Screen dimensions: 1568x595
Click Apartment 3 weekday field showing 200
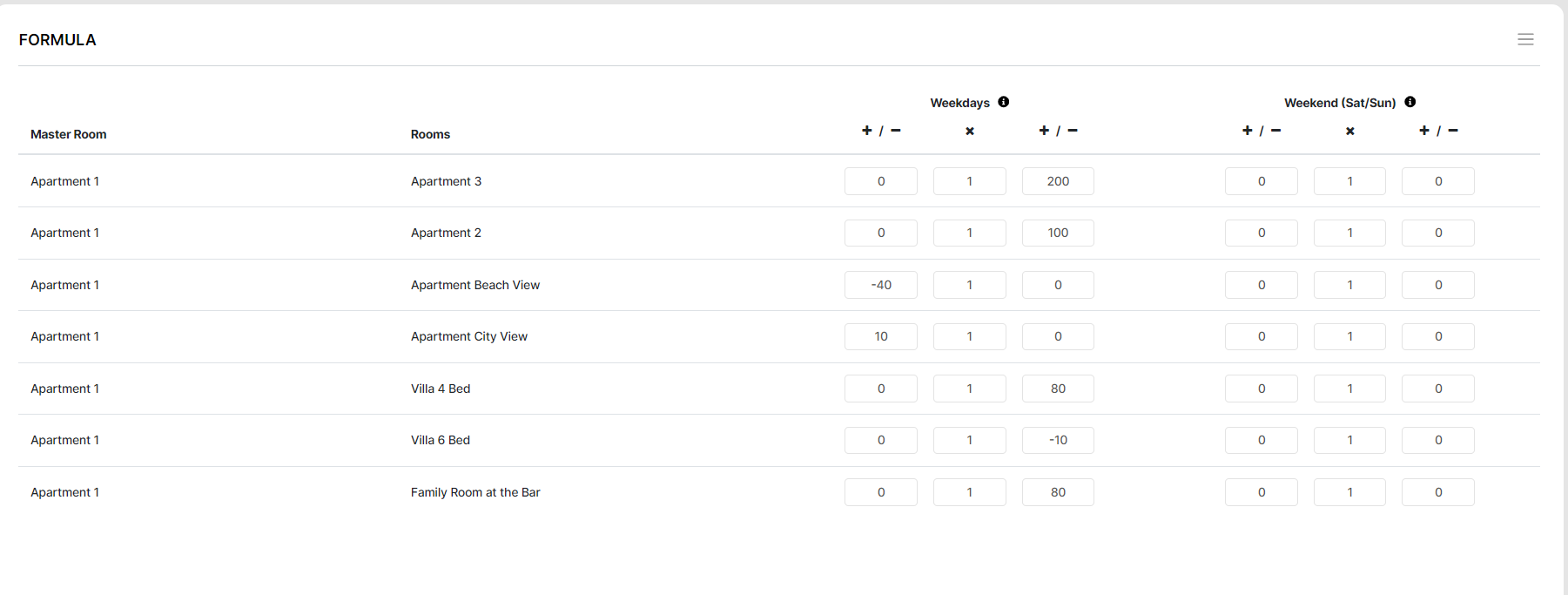[x=1058, y=181]
